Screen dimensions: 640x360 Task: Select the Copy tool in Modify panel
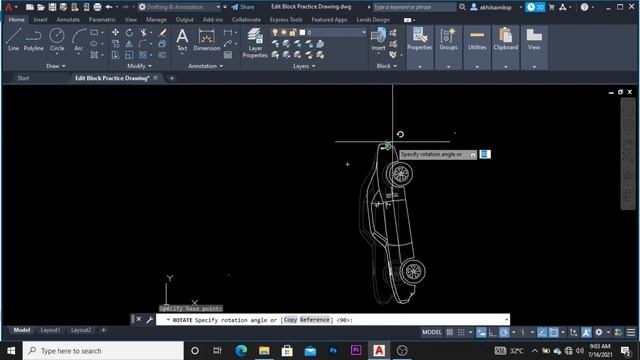tap(116, 44)
